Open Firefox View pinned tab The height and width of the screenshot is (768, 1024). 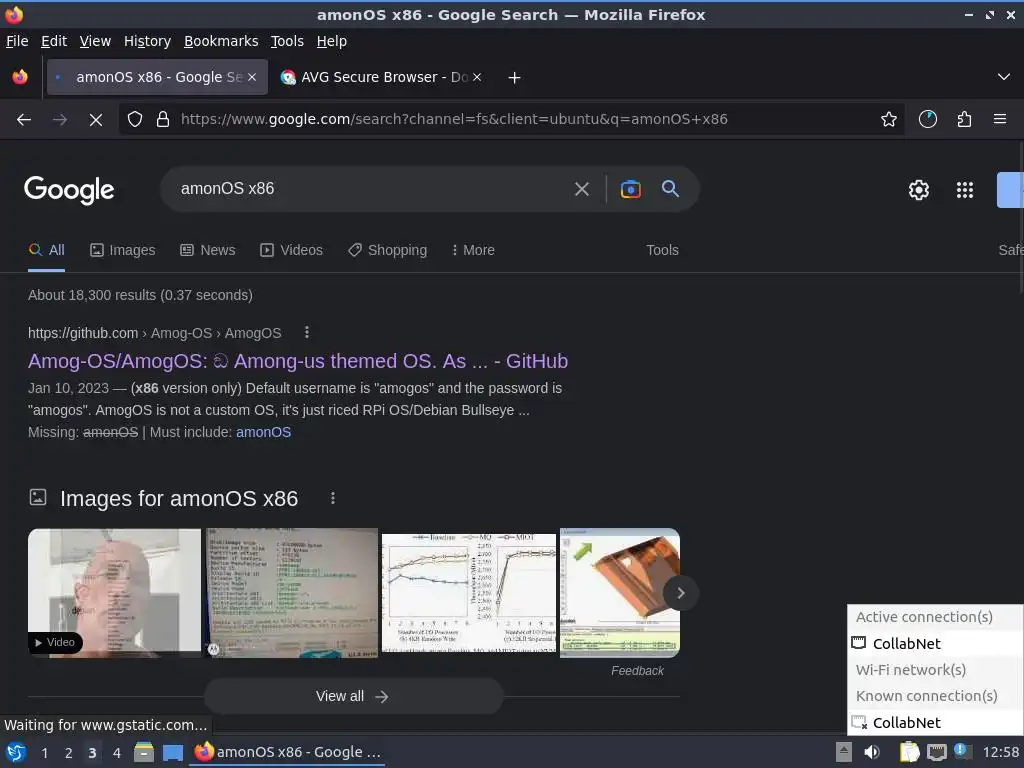(x=20, y=77)
